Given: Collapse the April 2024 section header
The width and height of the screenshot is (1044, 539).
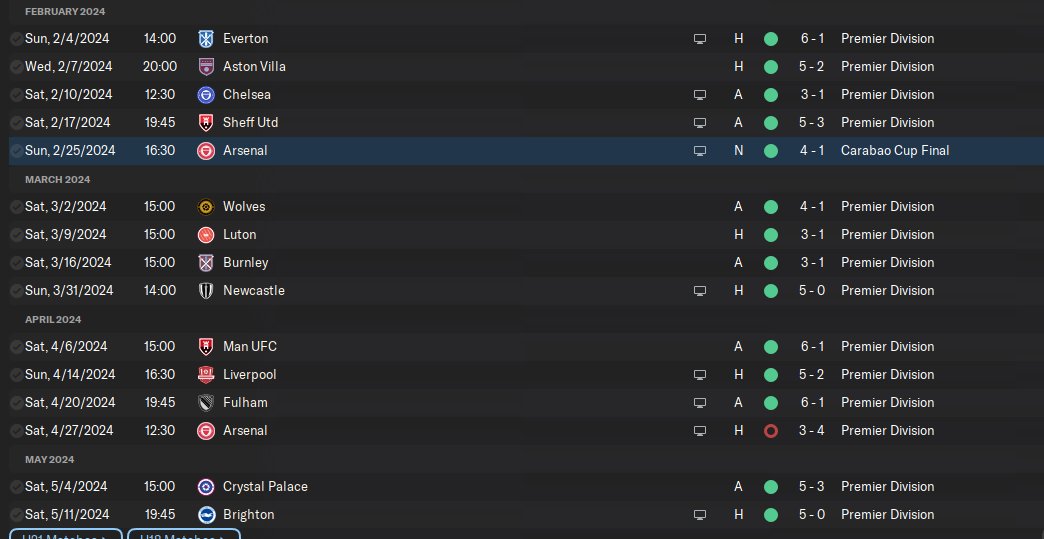Looking at the screenshot, I should click(54, 319).
